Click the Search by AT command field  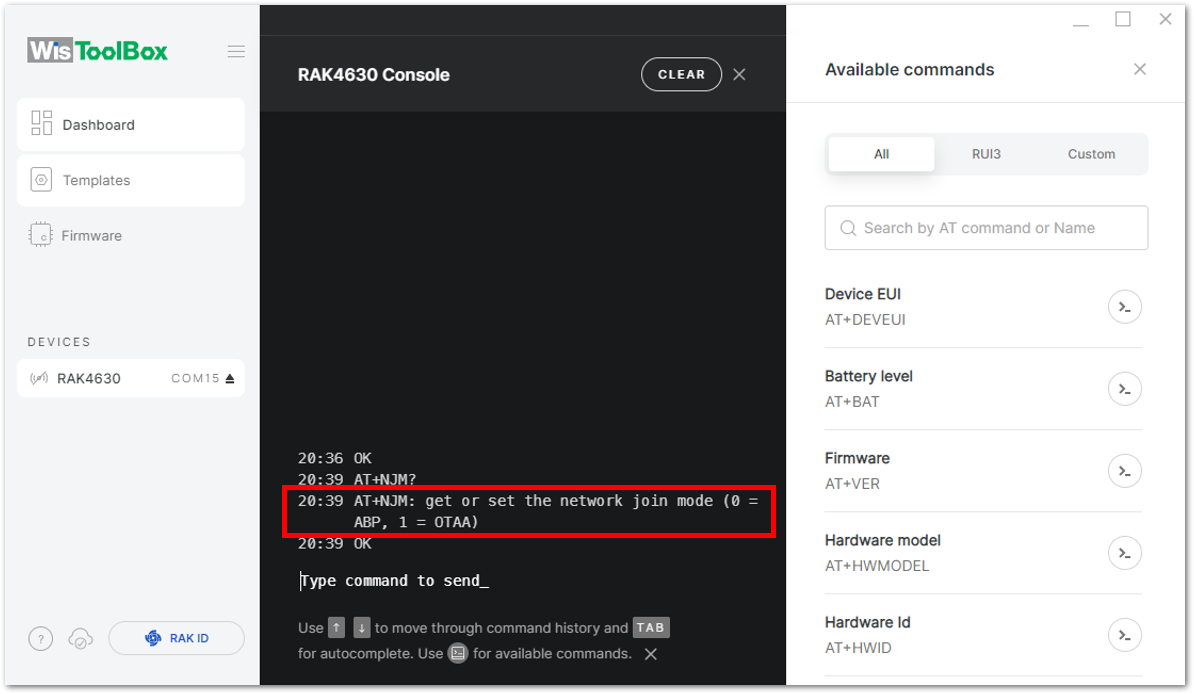[986, 228]
